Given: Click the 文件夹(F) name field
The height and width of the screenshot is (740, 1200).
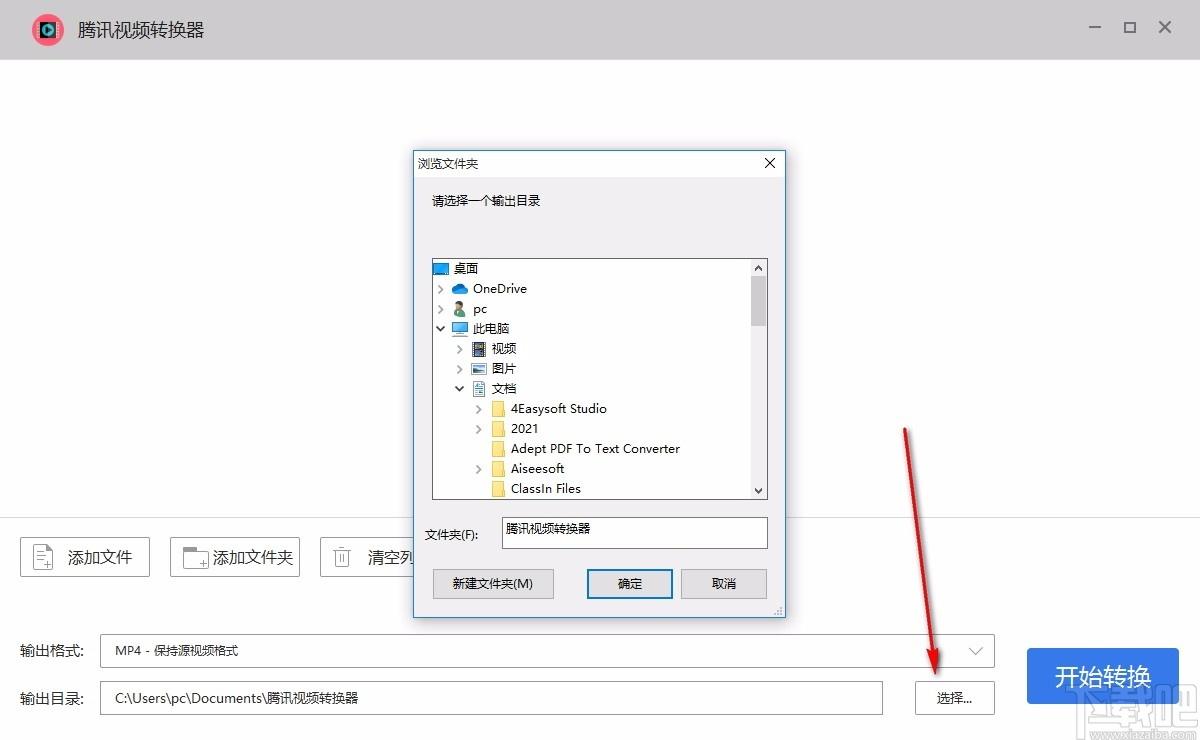Looking at the screenshot, I should tap(635, 533).
